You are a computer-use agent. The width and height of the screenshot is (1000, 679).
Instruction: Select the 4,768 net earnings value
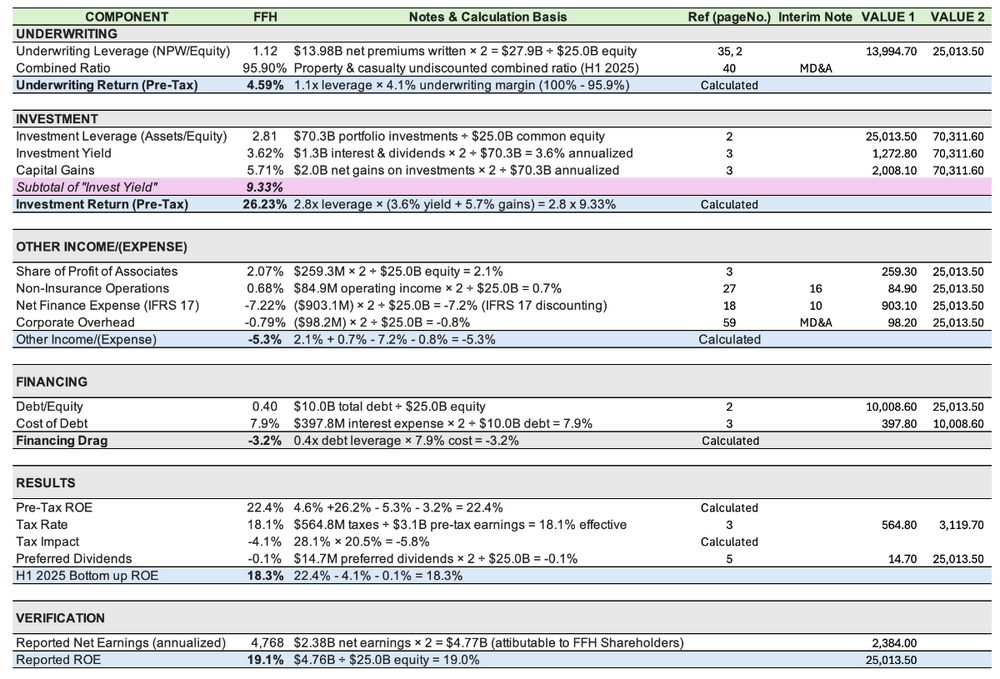[x=267, y=643]
